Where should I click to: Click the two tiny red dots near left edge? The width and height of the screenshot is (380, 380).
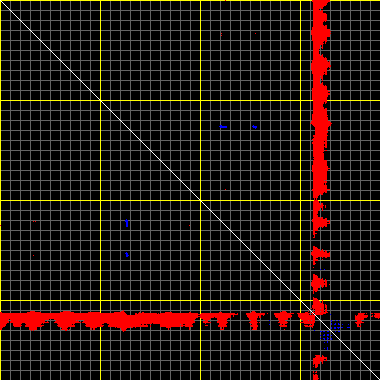click(34, 221)
